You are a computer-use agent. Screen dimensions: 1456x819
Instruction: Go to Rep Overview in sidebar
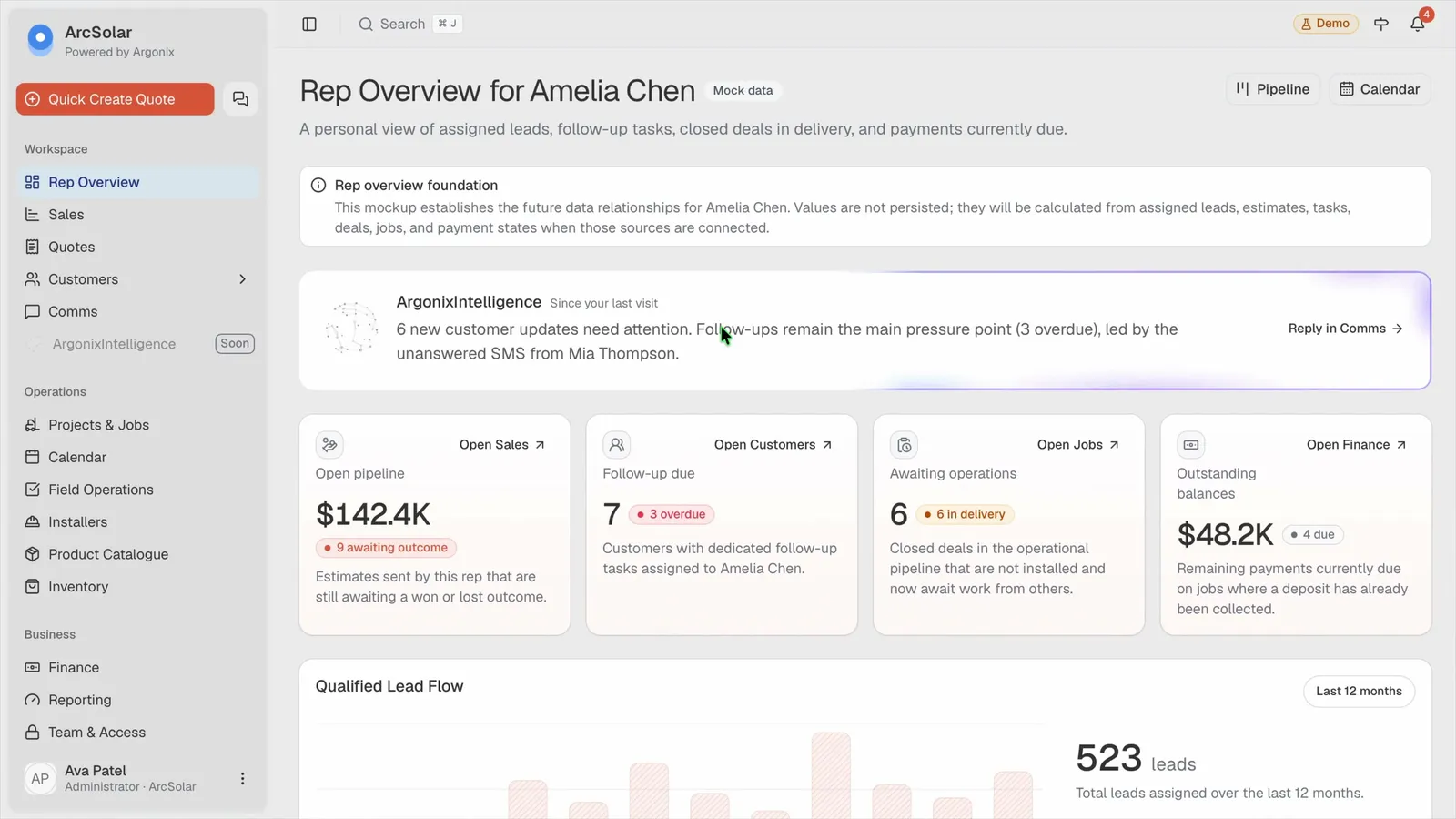click(137, 182)
